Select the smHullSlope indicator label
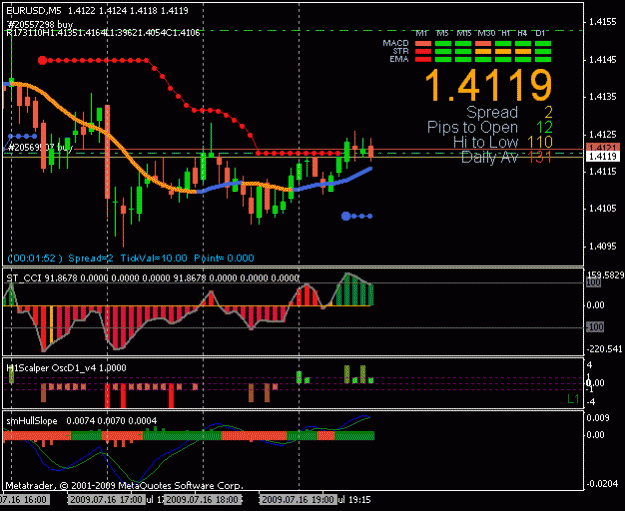 [32, 421]
